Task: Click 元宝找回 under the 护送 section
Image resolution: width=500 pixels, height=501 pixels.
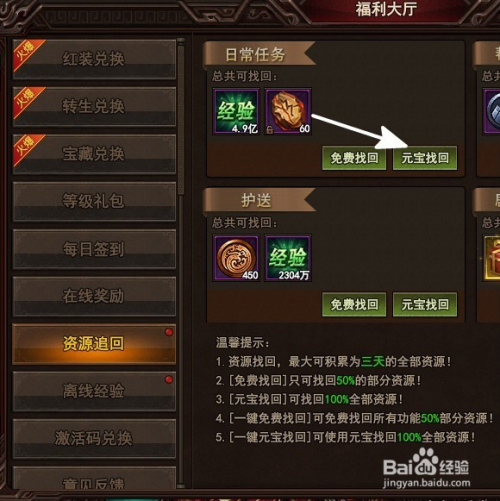Action: [425, 304]
